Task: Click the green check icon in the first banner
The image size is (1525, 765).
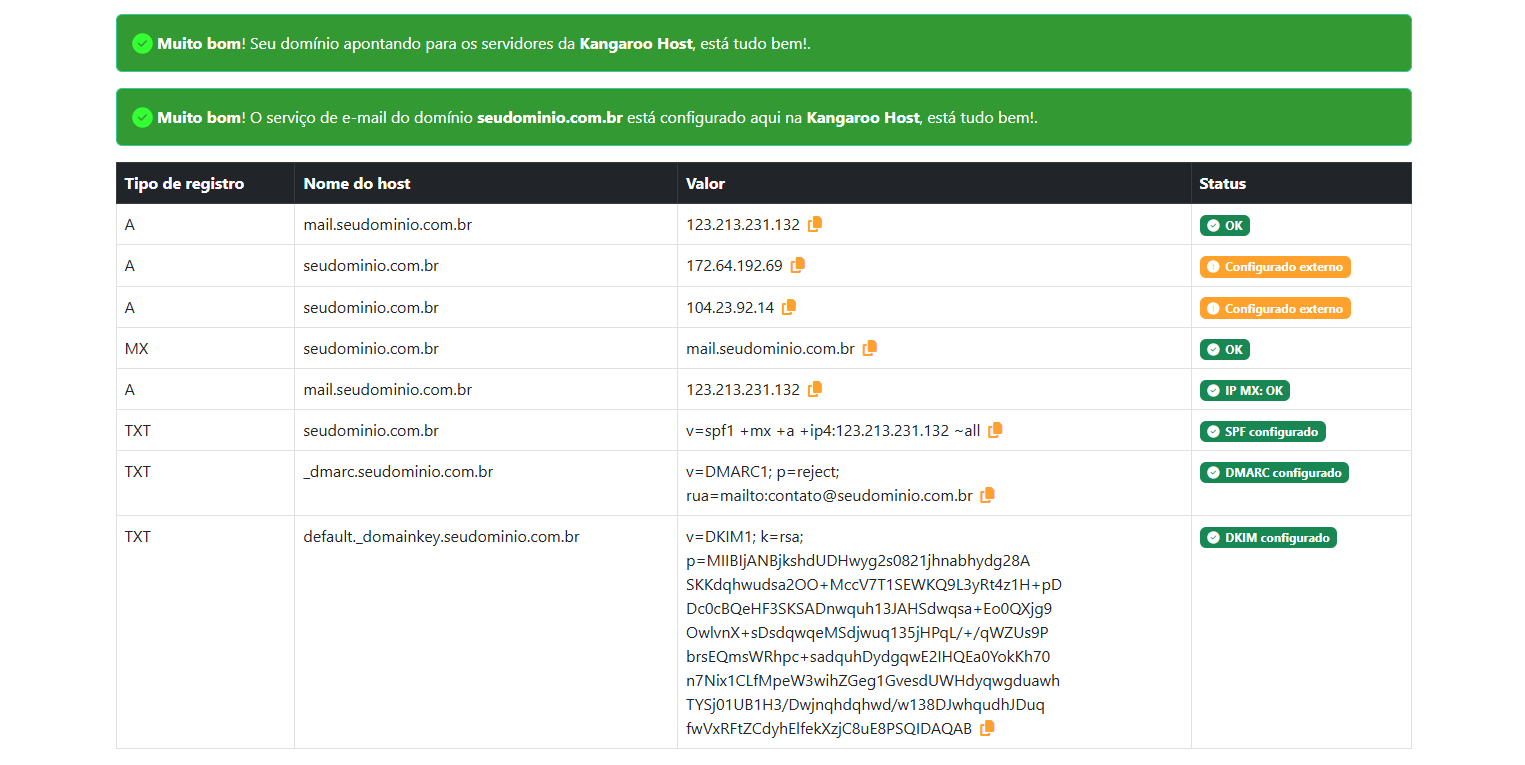Action: click(142, 43)
